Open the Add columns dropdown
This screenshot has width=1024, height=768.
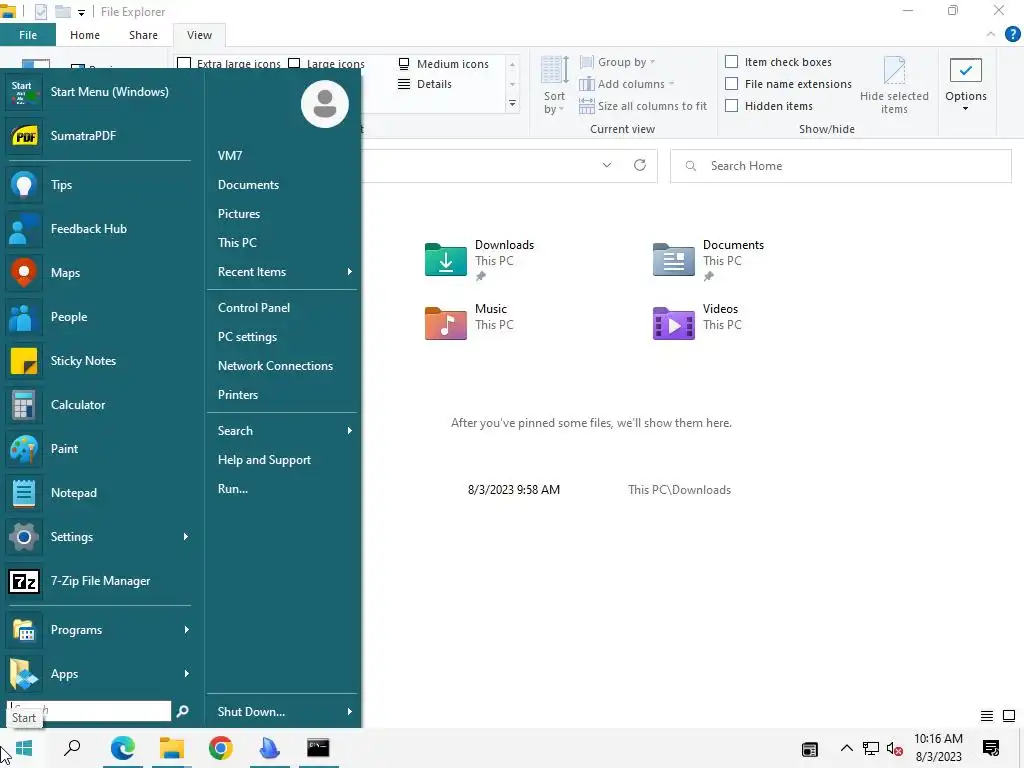coord(627,84)
